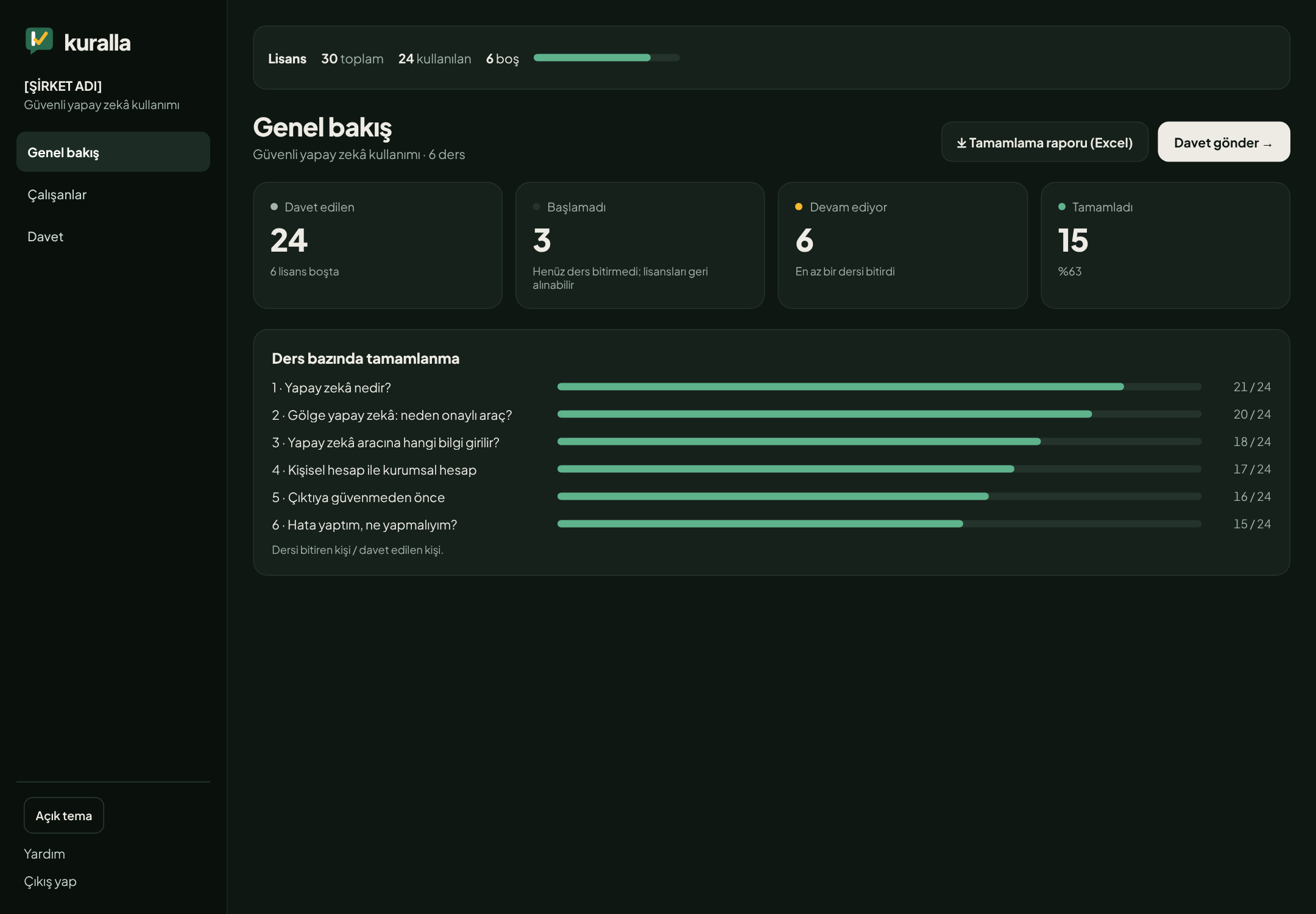Click lesson '4 · Kişisel hesap ile kurumsal hesap'
1316x914 pixels.
[x=374, y=470]
